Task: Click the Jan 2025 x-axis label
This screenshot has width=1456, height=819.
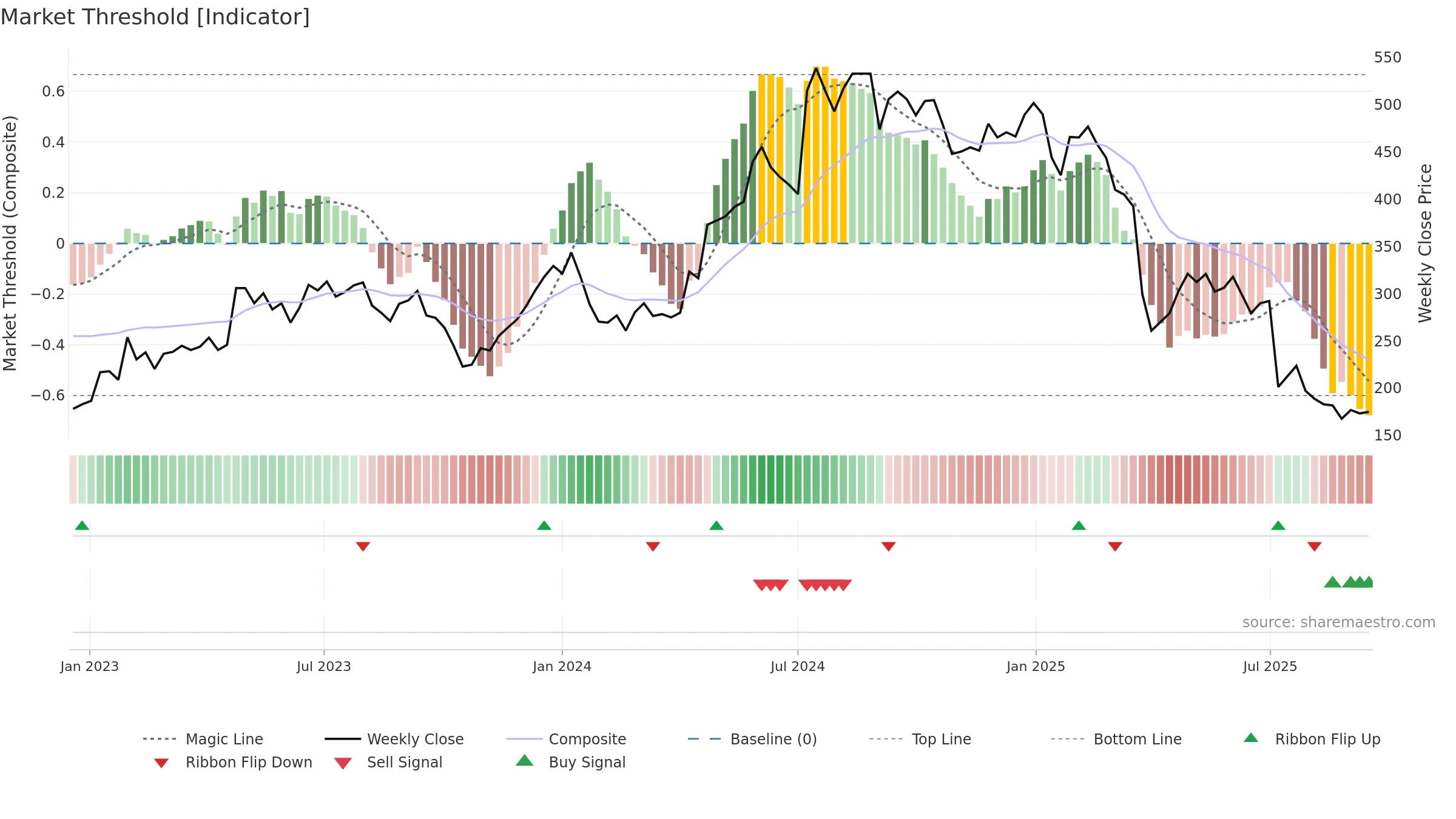Action: pyautogui.click(x=1036, y=666)
